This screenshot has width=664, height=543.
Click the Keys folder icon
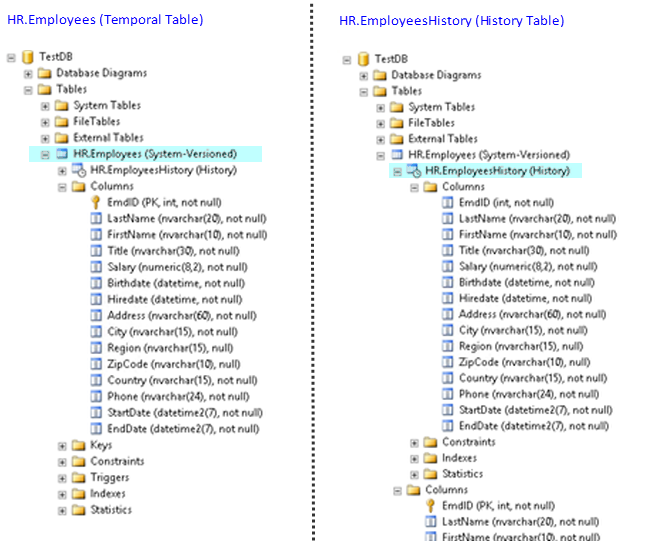(79, 445)
